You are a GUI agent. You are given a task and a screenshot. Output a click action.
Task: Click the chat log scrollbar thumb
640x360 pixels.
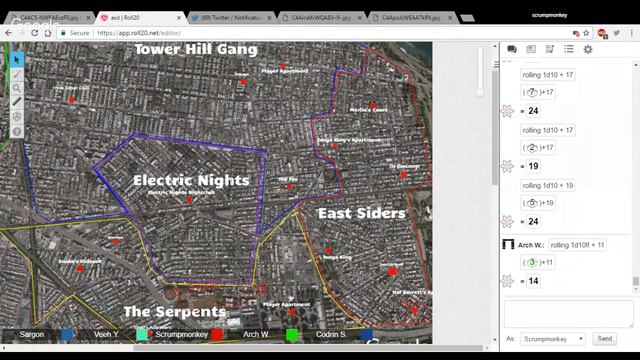[636, 281]
